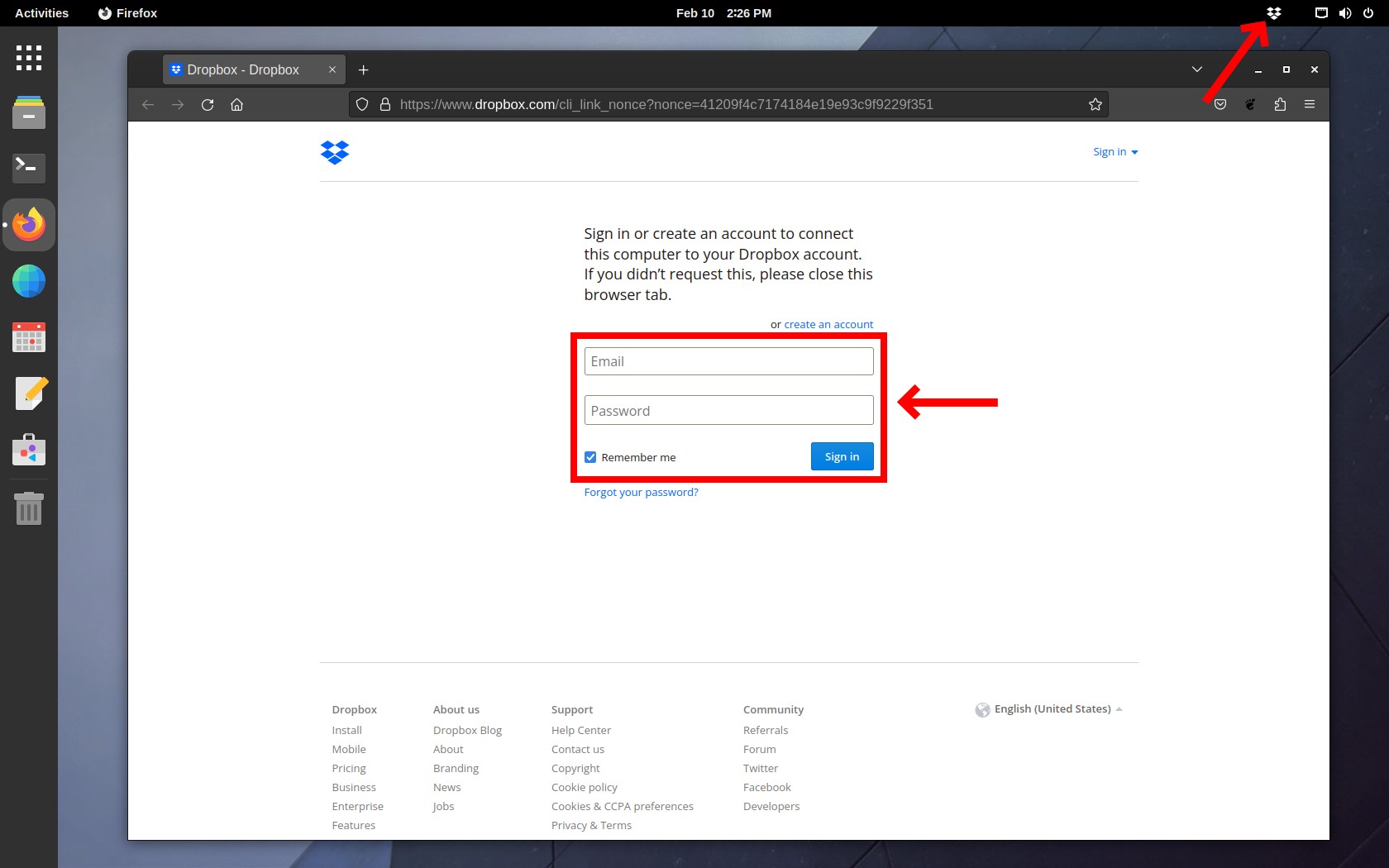Viewport: 1389px width, 868px height.
Task: Open the Jobs footer link
Action: pos(444,807)
